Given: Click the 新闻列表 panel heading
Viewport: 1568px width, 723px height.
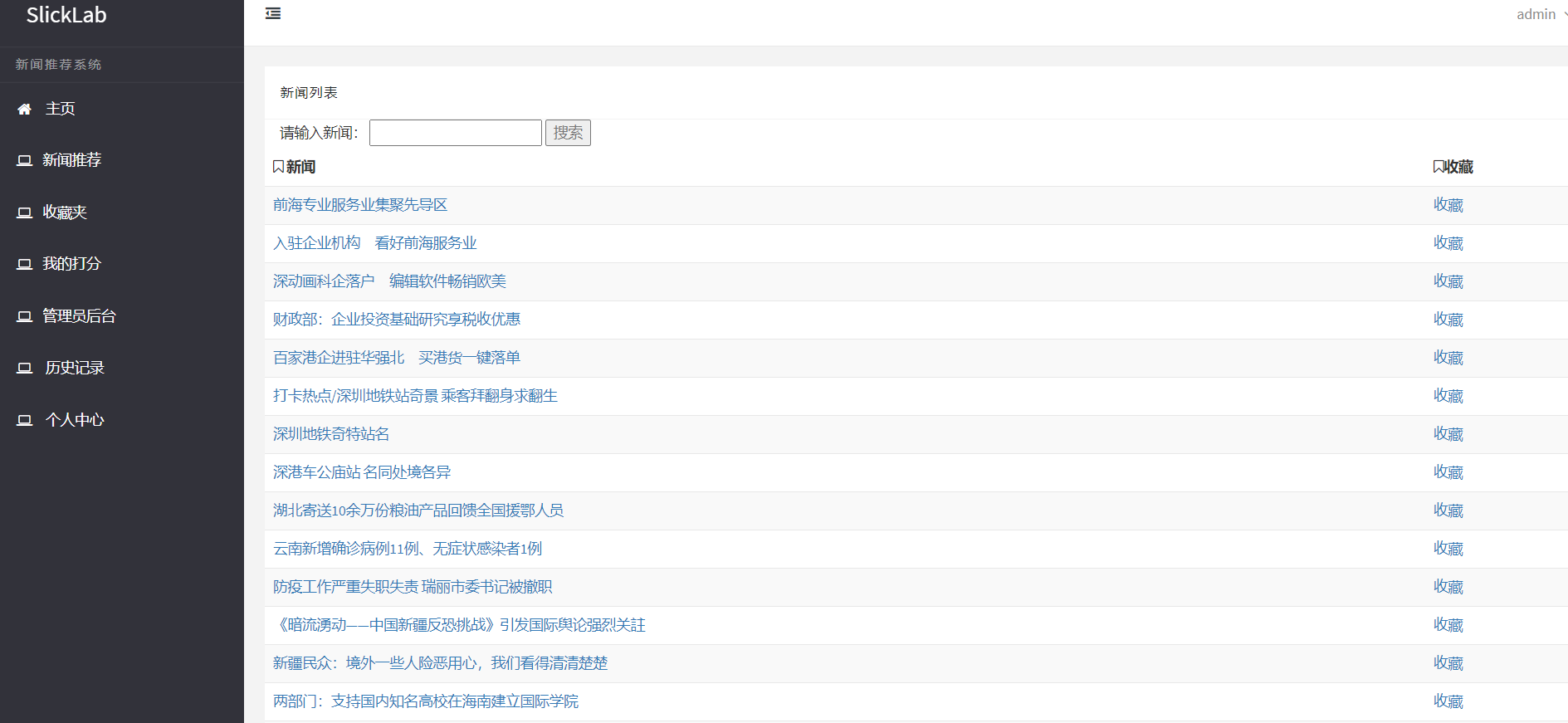Looking at the screenshot, I should 309,93.
